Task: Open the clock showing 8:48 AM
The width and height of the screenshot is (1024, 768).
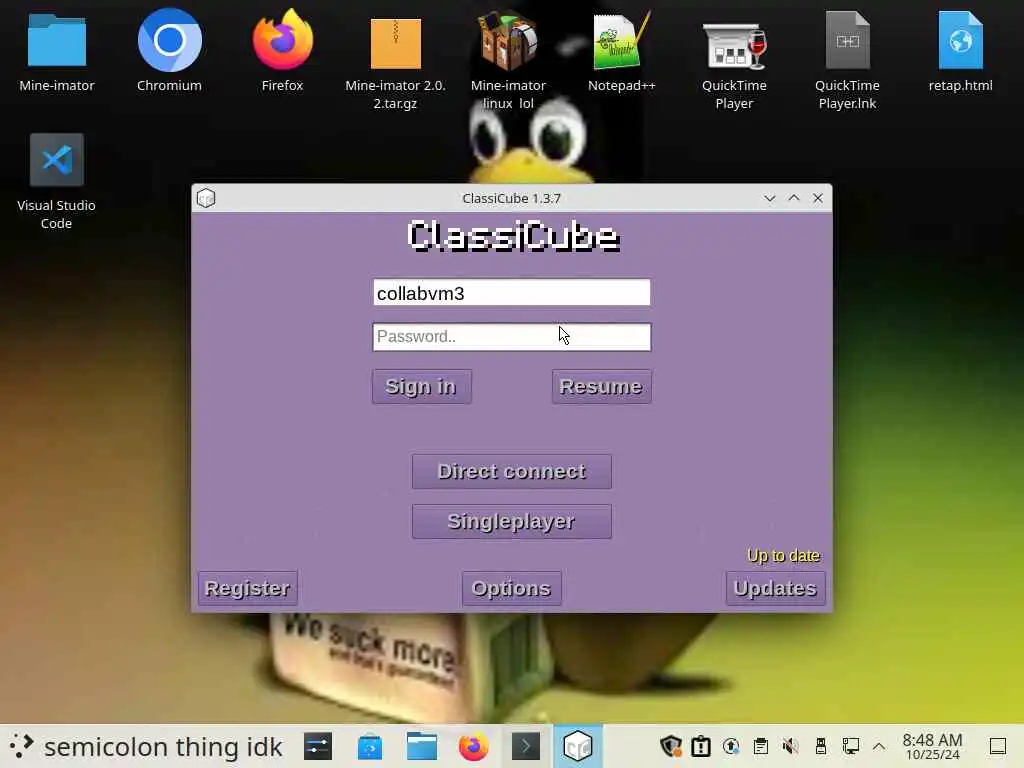Action: [933, 746]
